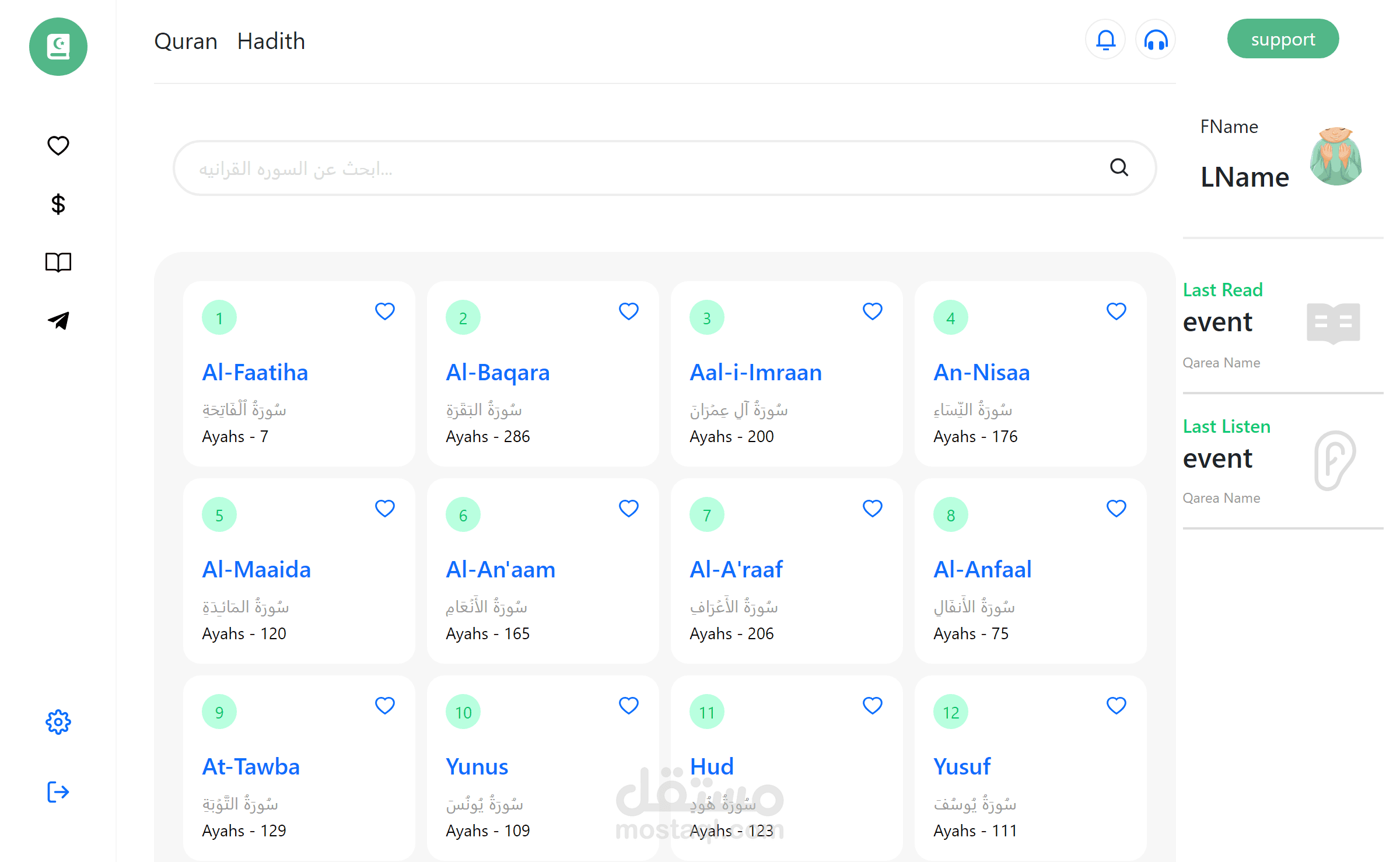Click the user profile avatar picture

(x=1336, y=156)
